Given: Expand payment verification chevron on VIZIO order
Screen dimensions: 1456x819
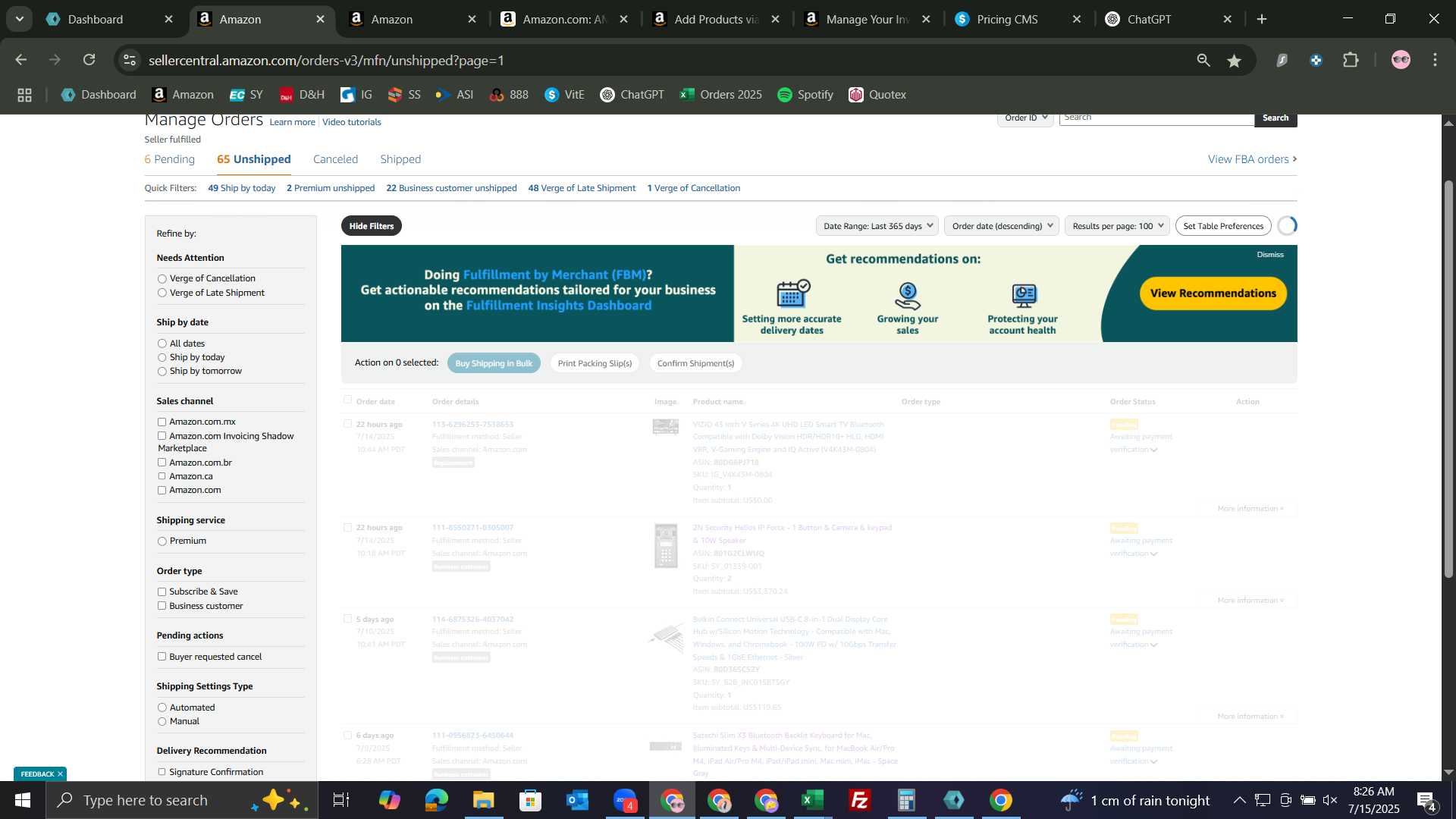Looking at the screenshot, I should 1153,450.
